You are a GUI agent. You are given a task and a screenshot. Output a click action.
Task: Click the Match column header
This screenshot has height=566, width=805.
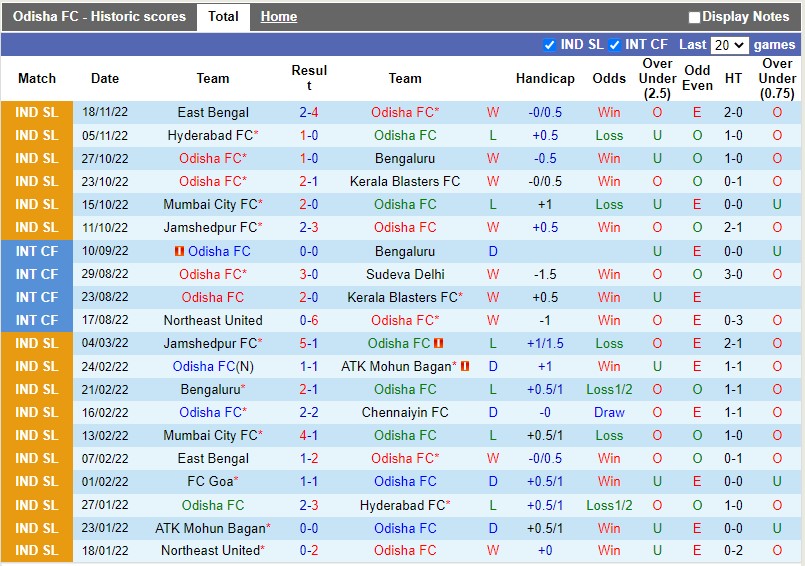(37, 79)
